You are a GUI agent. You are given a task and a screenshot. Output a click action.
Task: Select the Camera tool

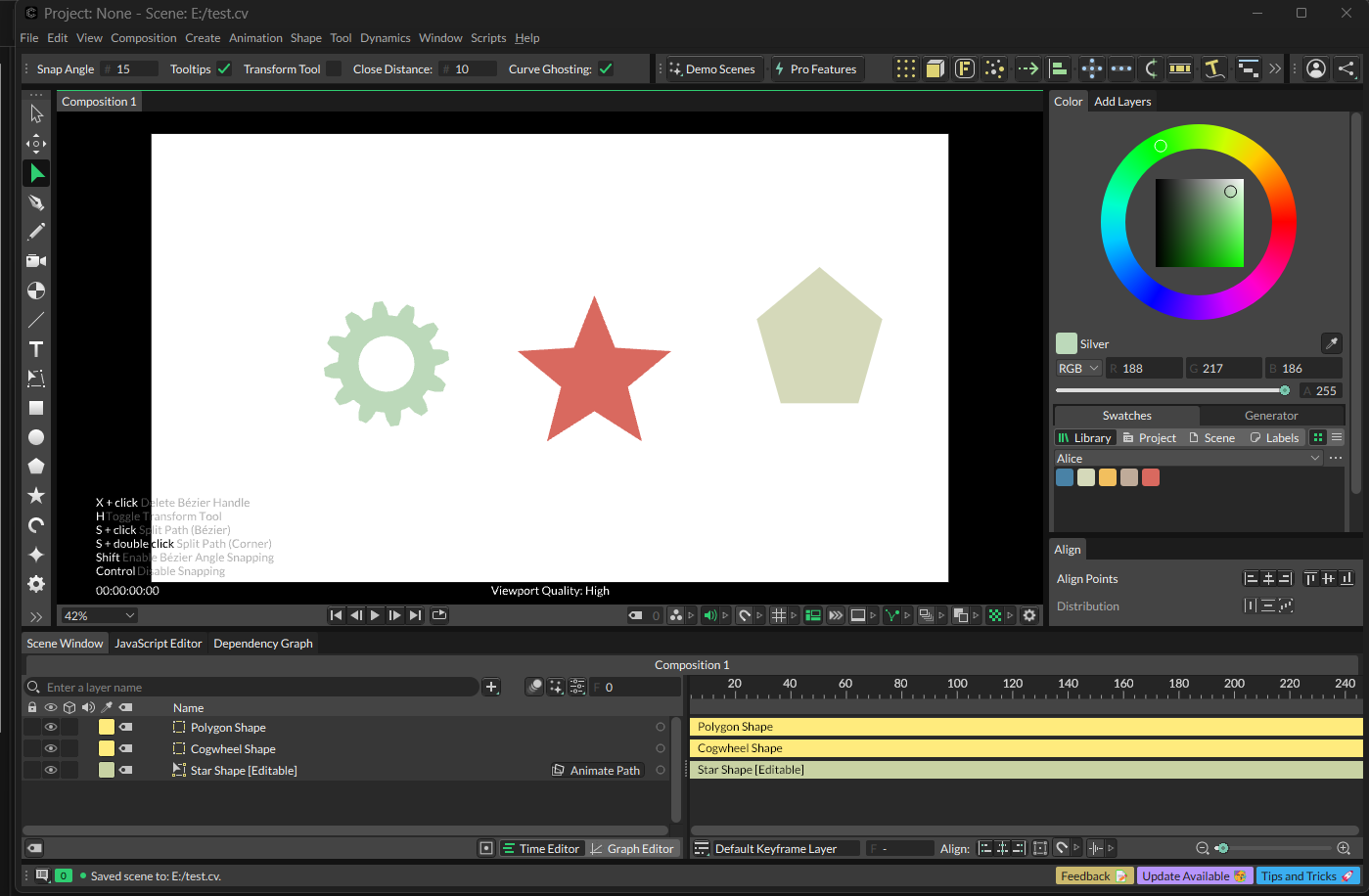coord(36,261)
